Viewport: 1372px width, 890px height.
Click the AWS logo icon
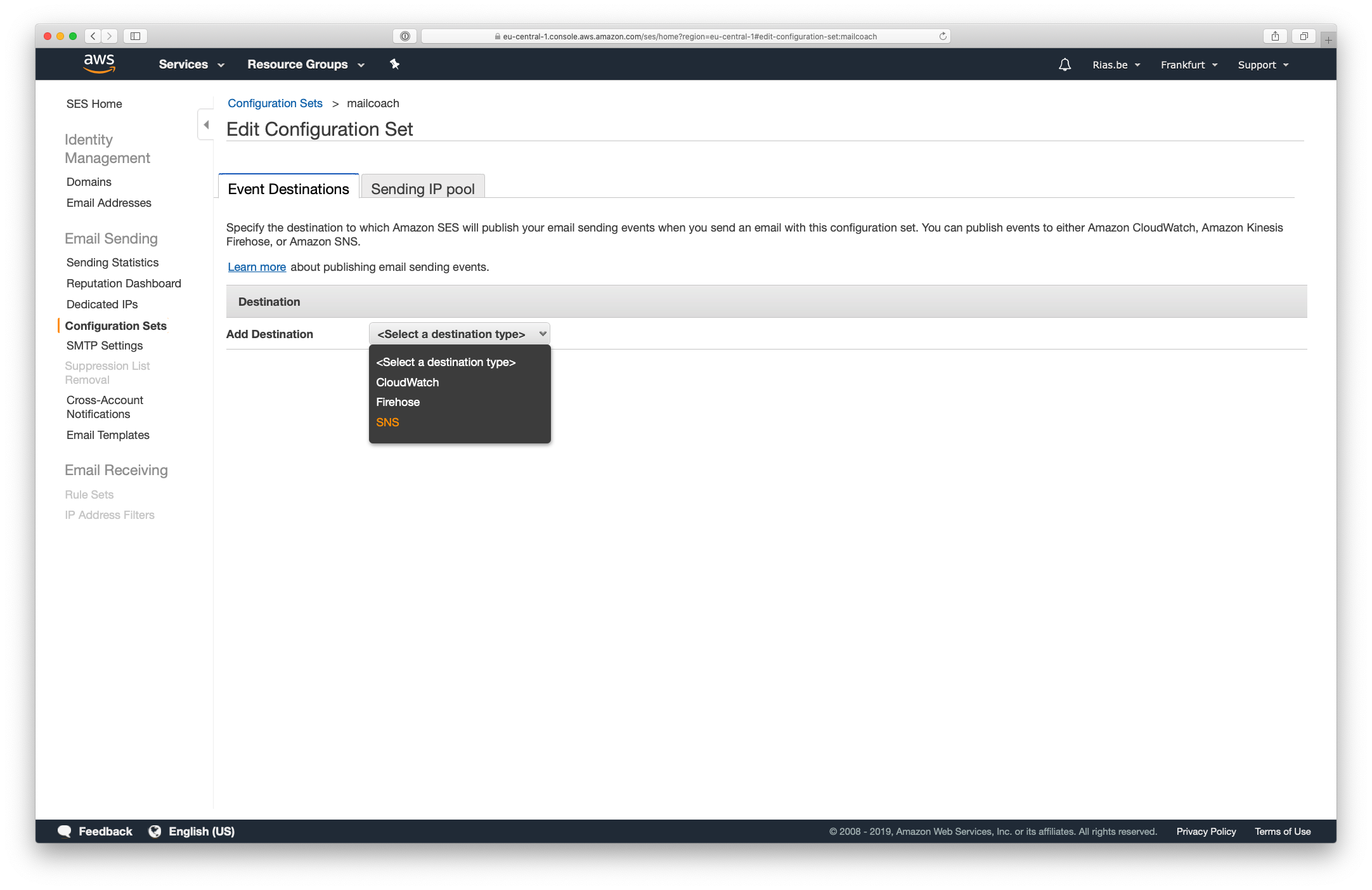point(99,64)
